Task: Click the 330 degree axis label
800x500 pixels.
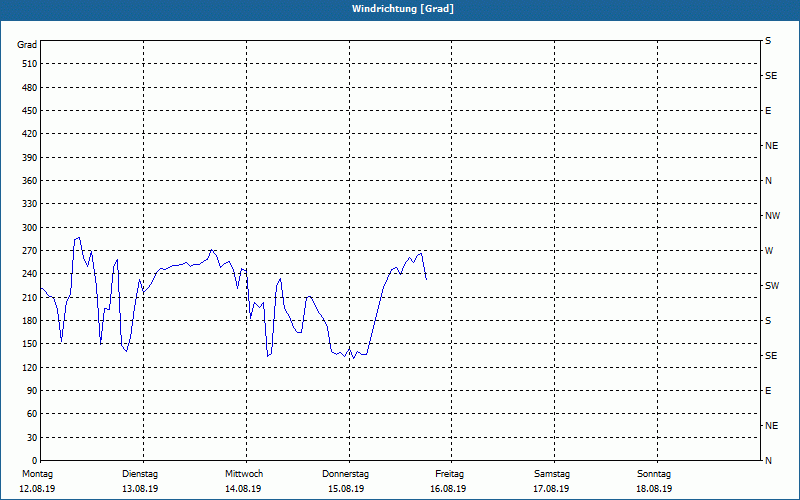Action: pos(29,204)
